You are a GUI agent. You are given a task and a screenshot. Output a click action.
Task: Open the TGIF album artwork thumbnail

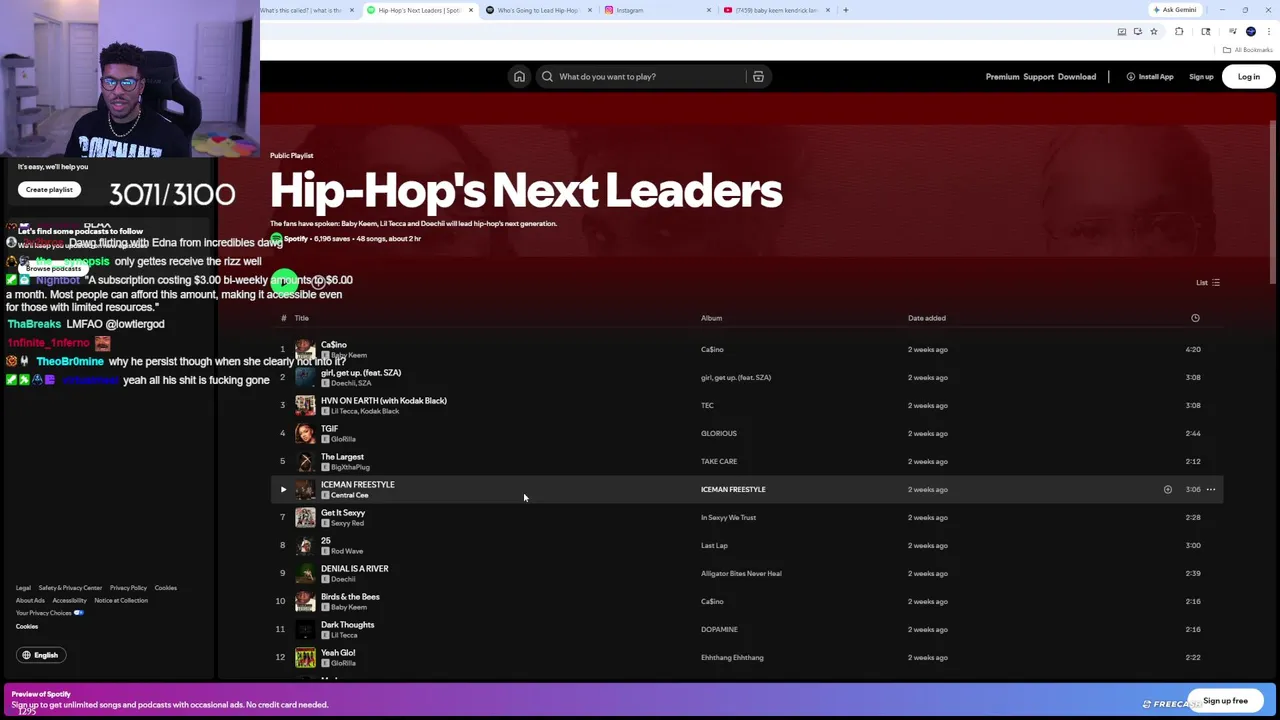305,434
